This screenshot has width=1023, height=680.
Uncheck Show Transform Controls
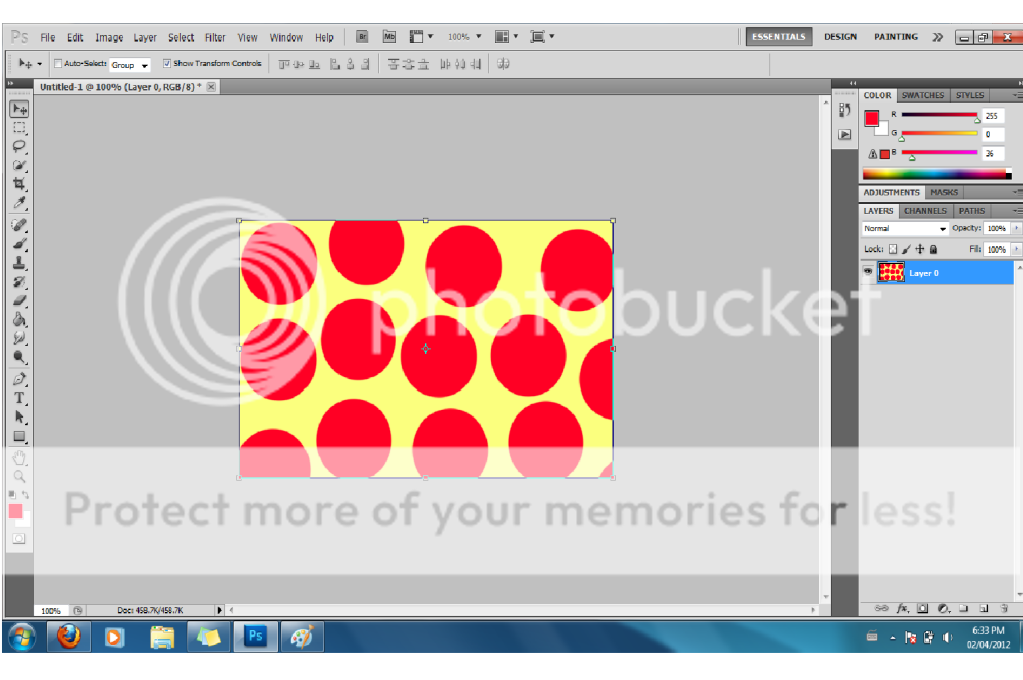point(167,63)
